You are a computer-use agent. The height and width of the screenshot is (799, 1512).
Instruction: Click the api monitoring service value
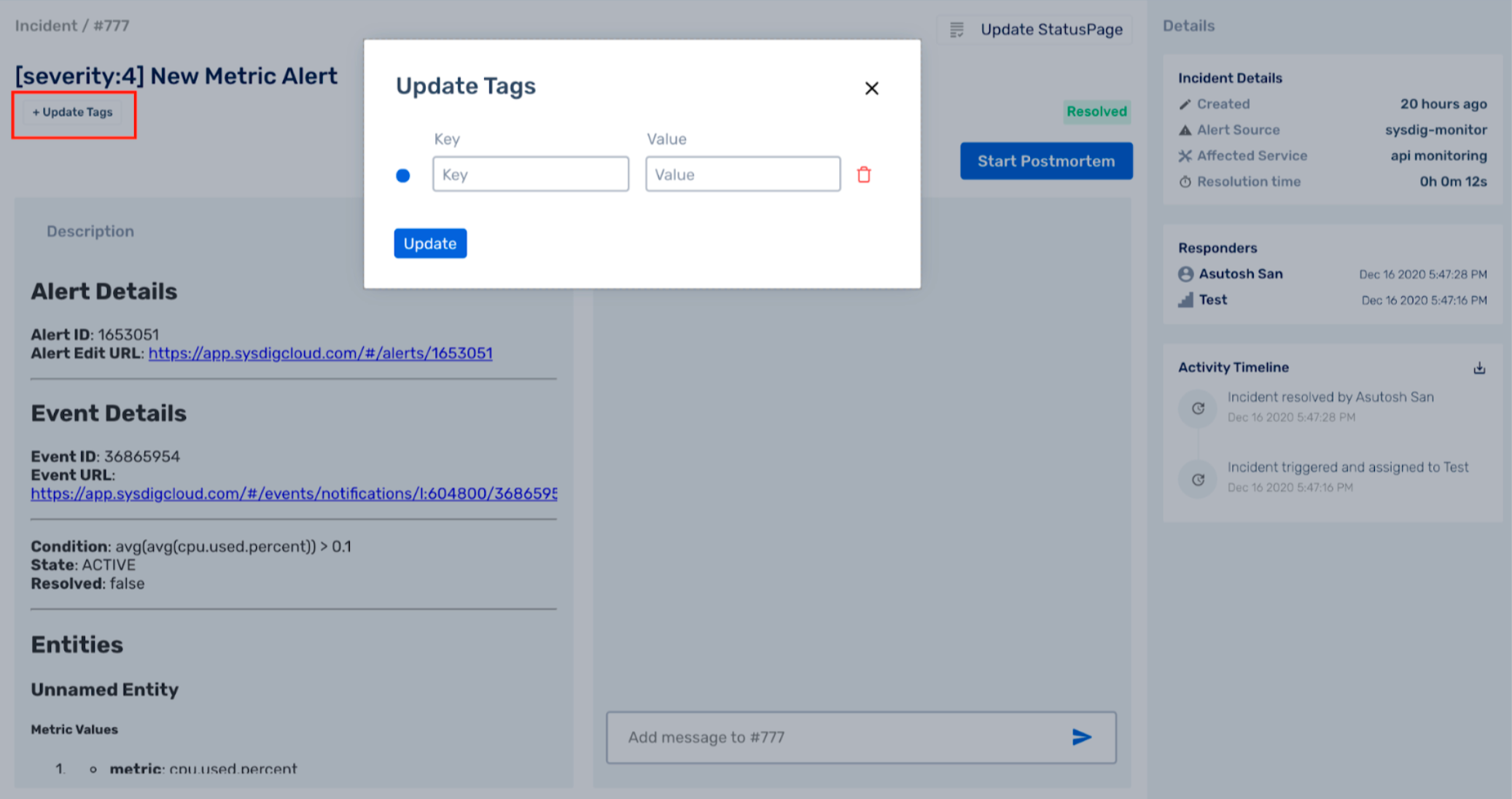point(1439,155)
